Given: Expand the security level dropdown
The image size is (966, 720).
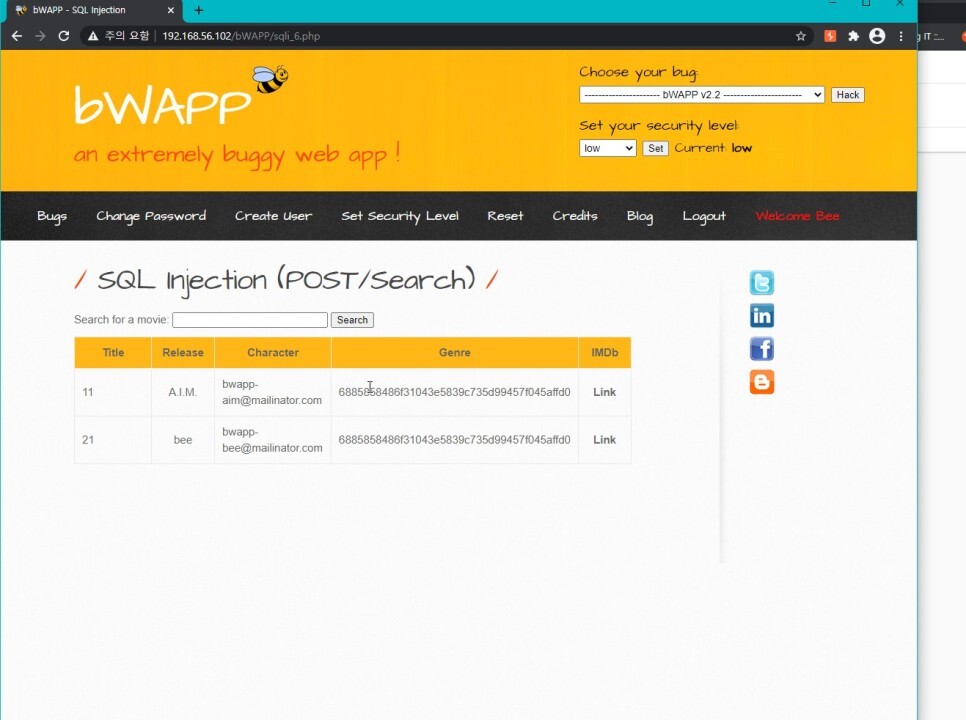Looking at the screenshot, I should click(x=607, y=148).
